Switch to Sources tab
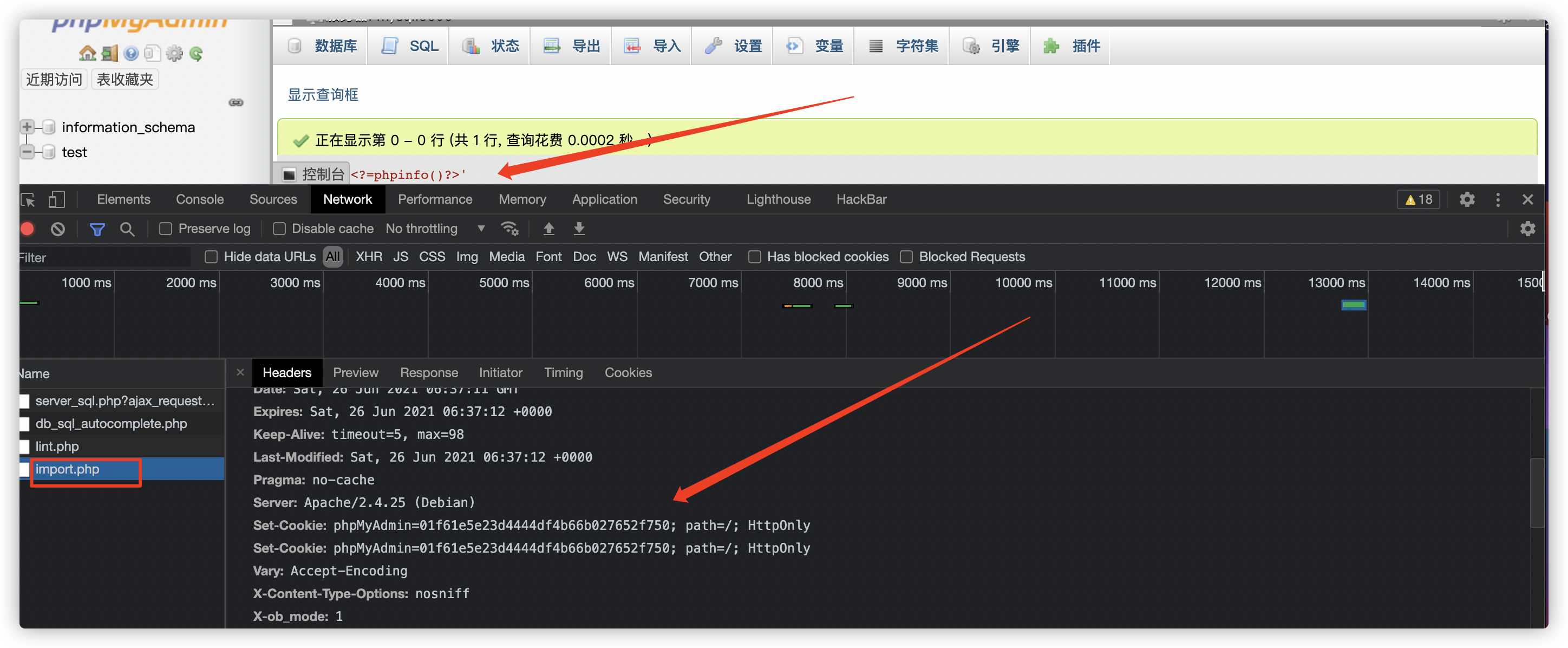Viewport: 1568px width, 648px height. coord(273,200)
